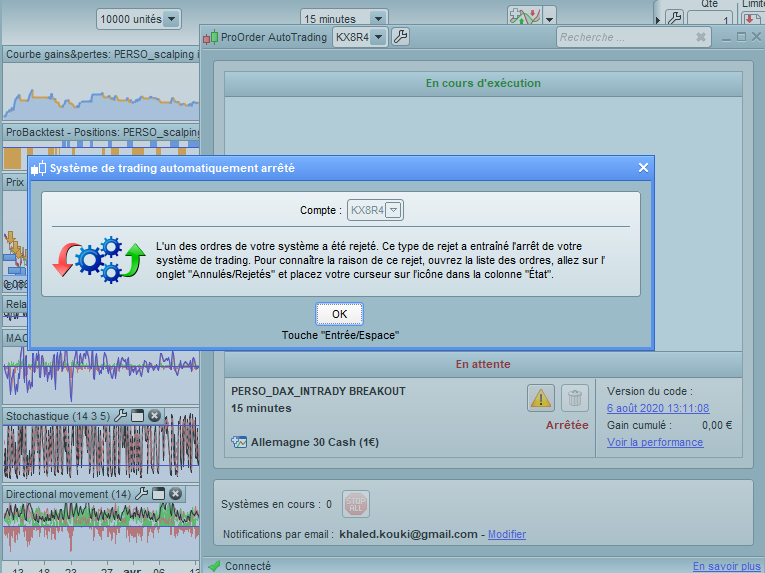The image size is (765, 573).
Task: Click the warning triangle for PERSO_DAX system
Action: 541,398
